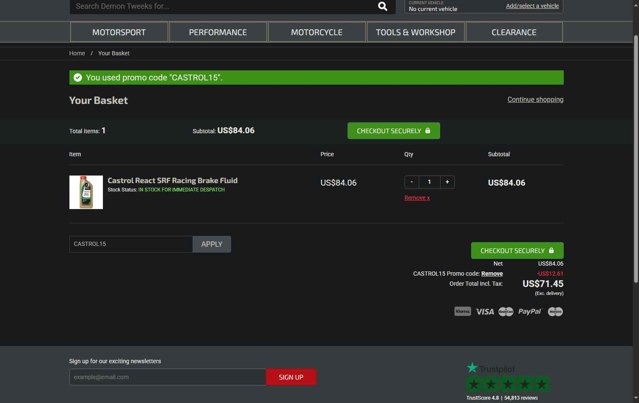The width and height of the screenshot is (639, 403).
Task: Remove the item from basket
Action: point(417,198)
